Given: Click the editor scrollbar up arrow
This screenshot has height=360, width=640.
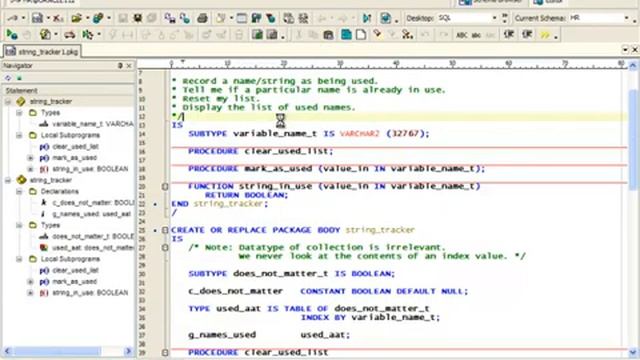Looking at the screenshot, I should pyautogui.click(x=633, y=65).
